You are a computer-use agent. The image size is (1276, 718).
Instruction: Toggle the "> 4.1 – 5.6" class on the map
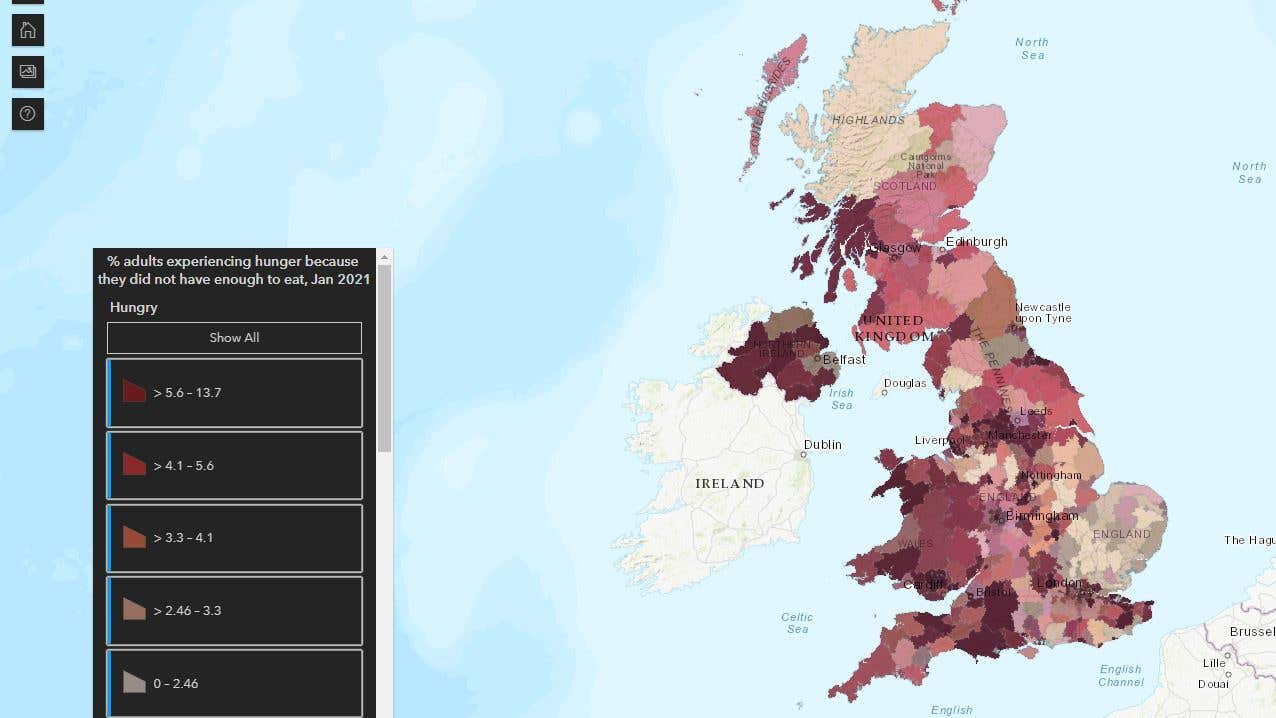click(234, 465)
